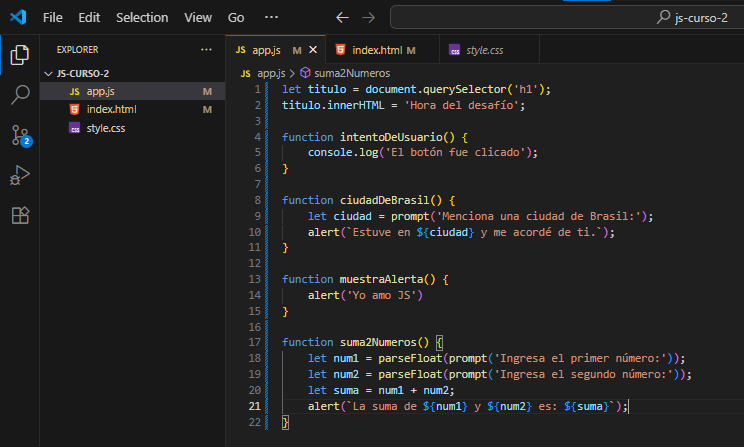Click the M status badge beside index.html in Explorer
Viewport: 744px width, 447px height.
point(207,110)
